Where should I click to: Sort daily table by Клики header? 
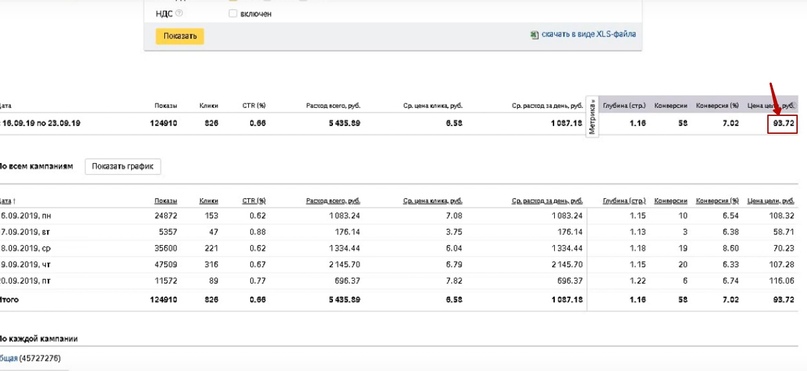208,201
